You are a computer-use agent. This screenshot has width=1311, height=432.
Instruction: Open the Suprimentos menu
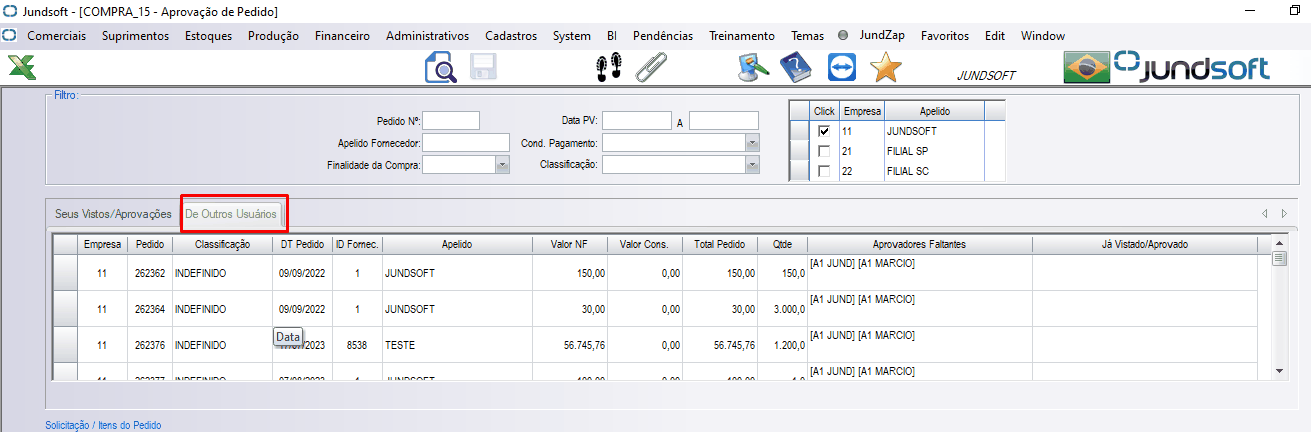tap(135, 35)
